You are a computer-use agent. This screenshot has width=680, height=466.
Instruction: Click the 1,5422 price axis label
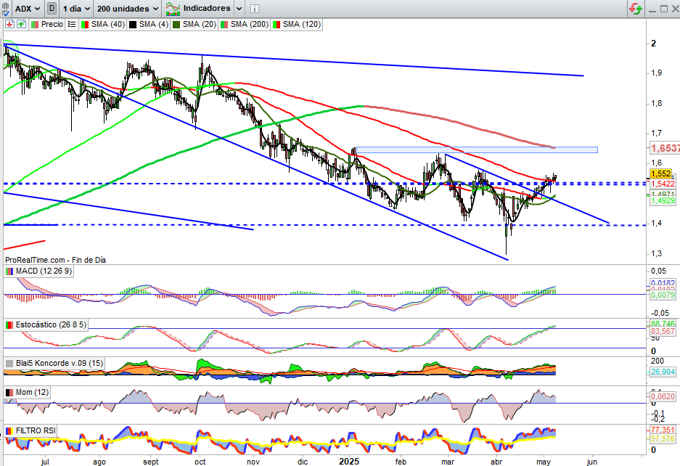point(662,184)
